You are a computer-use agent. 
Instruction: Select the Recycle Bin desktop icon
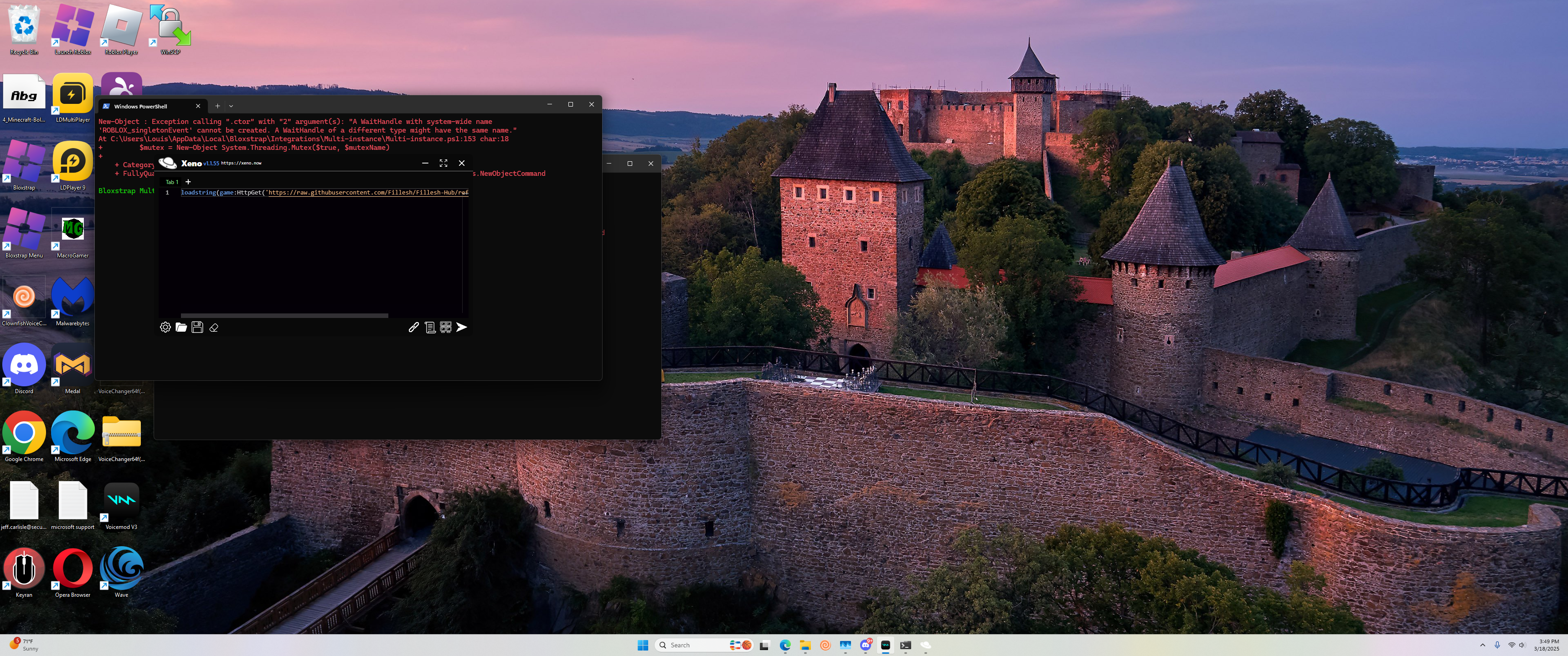click(x=24, y=30)
